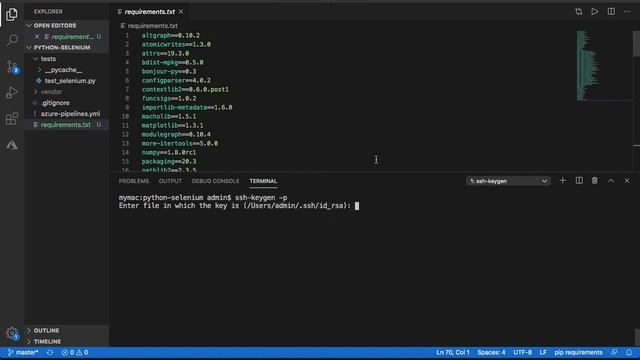
Task: Split the editor to the right
Action: click(x=611, y=12)
